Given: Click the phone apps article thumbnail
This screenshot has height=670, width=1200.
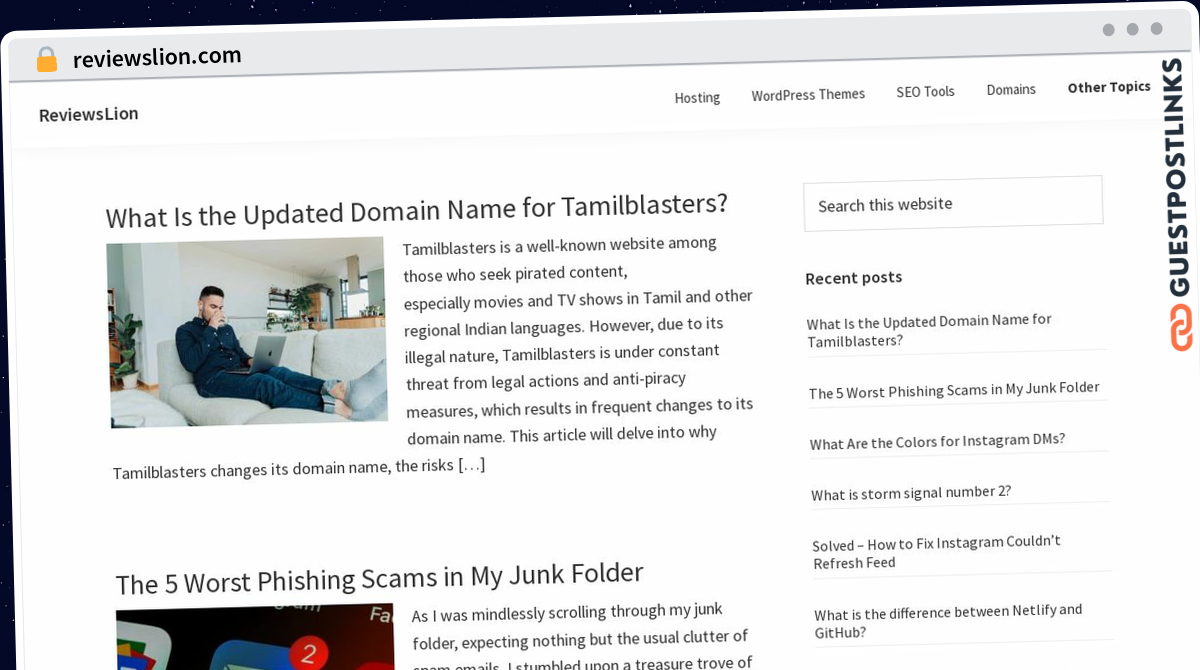Looking at the screenshot, I should (x=256, y=637).
